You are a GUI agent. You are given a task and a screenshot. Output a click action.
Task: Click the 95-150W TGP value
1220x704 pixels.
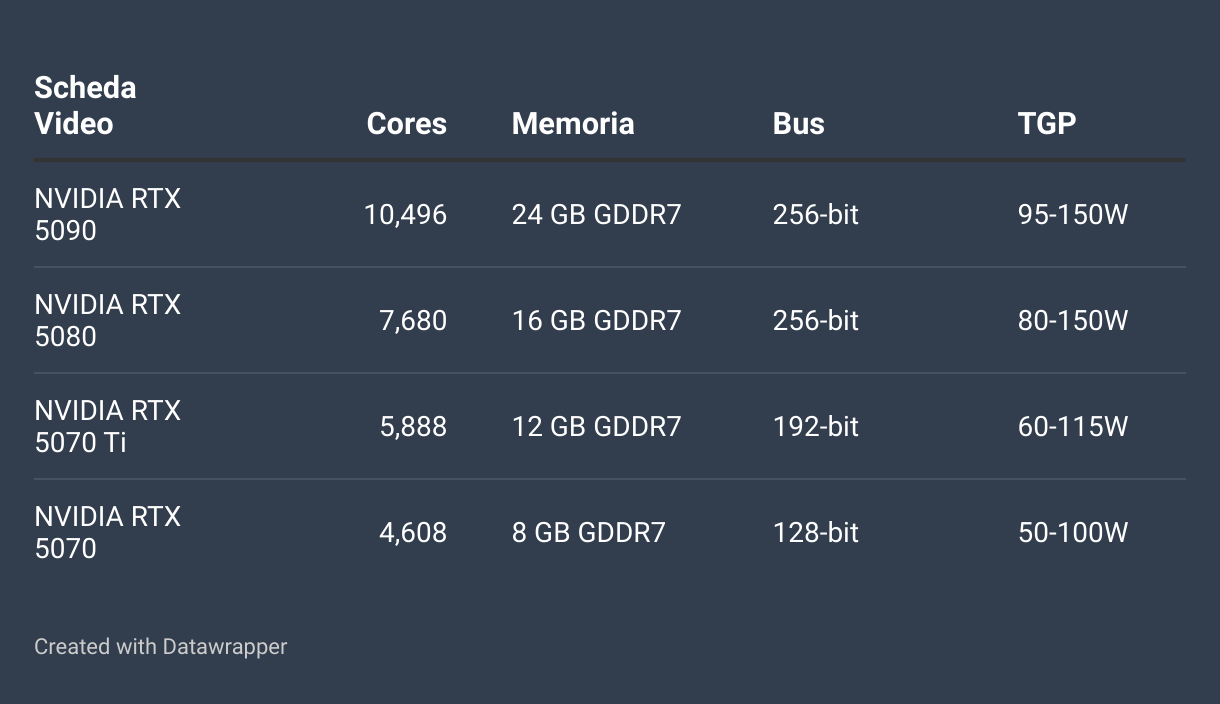tap(1073, 214)
